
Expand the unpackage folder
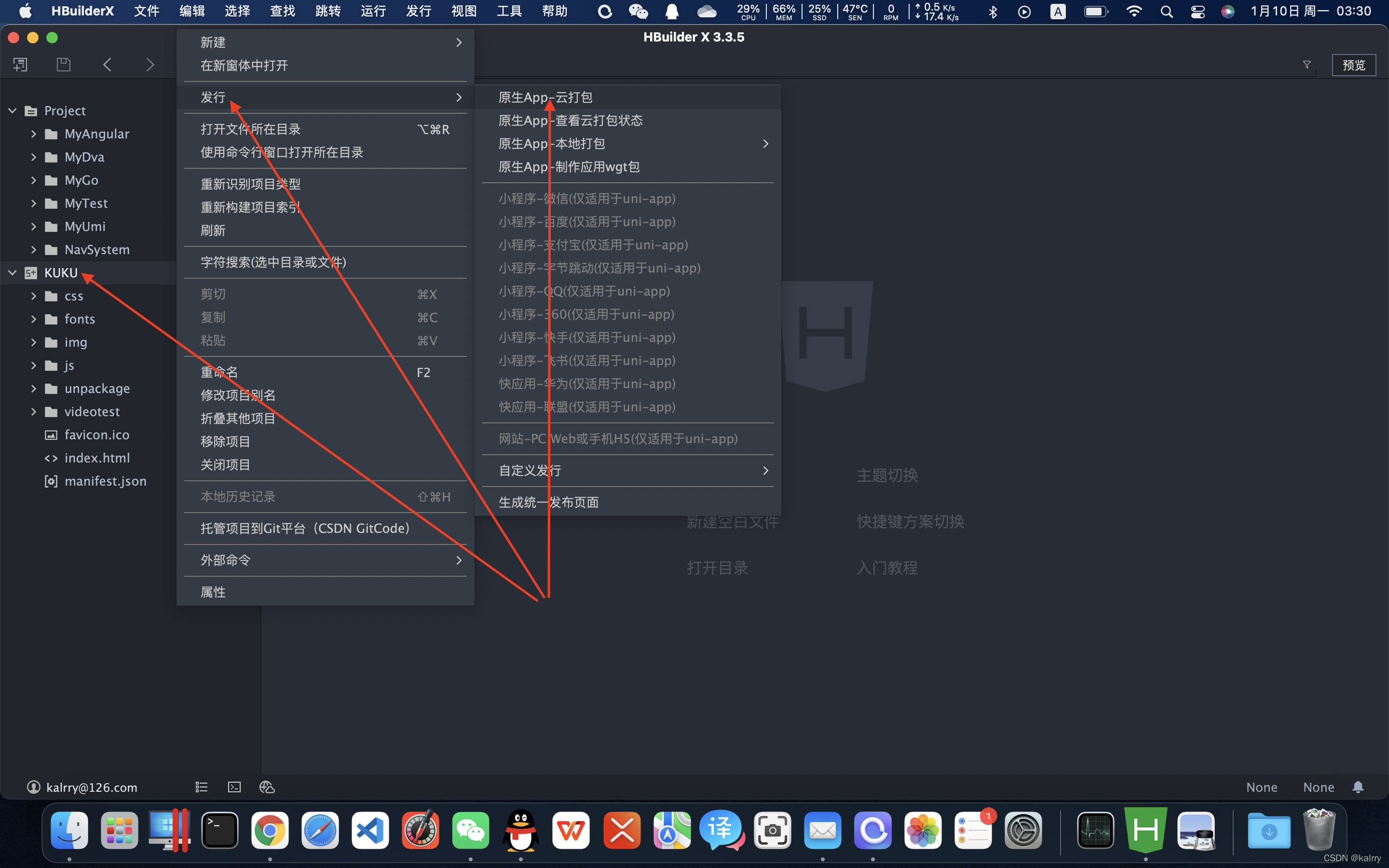33,389
